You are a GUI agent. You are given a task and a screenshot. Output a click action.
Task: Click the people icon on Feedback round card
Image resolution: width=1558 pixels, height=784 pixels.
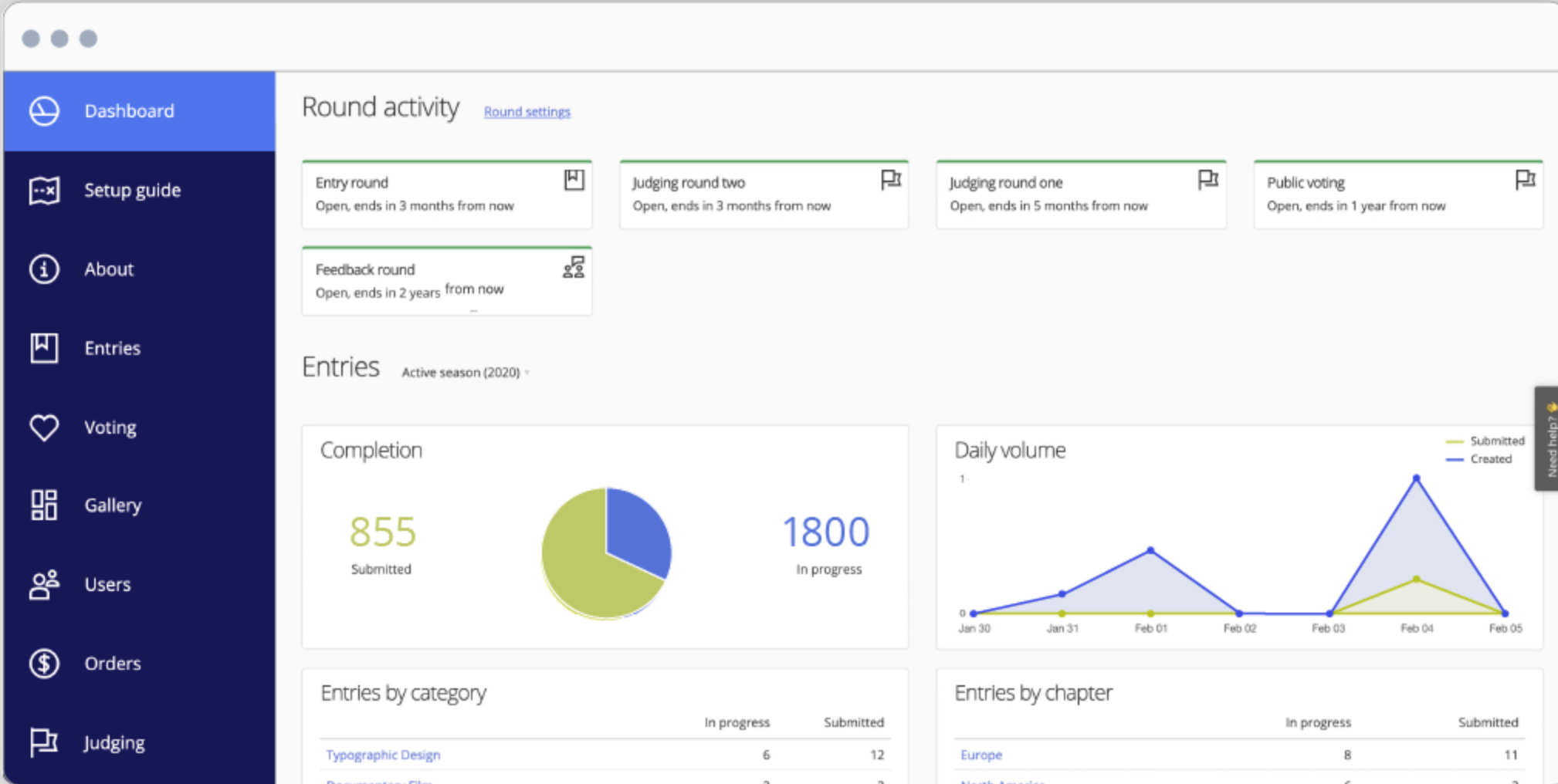(x=574, y=267)
